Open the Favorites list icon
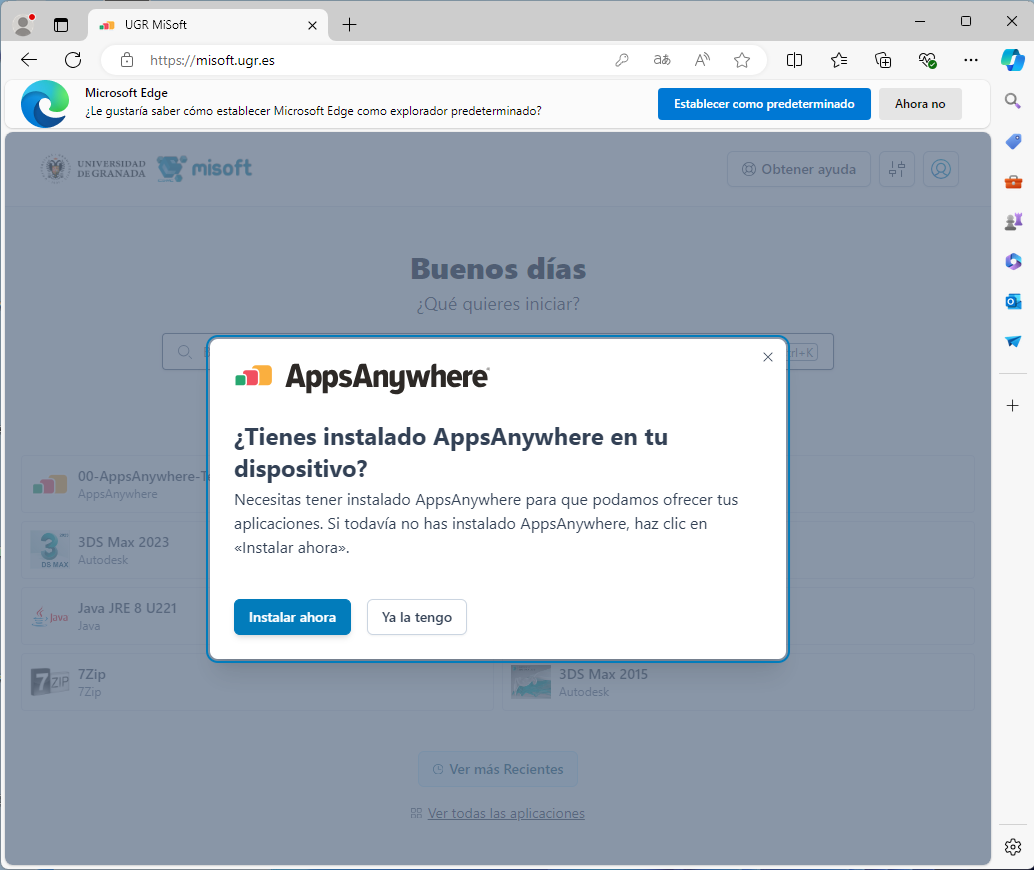The height and width of the screenshot is (870, 1034). click(x=839, y=60)
